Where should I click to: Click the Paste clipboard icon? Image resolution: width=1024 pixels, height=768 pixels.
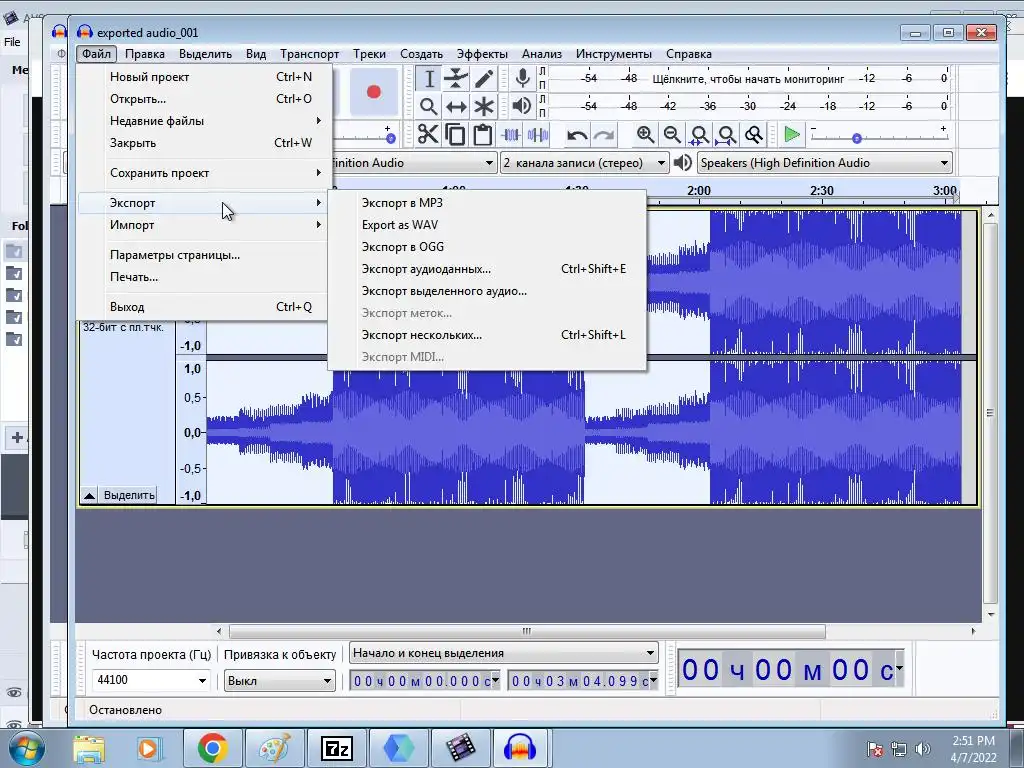483,135
